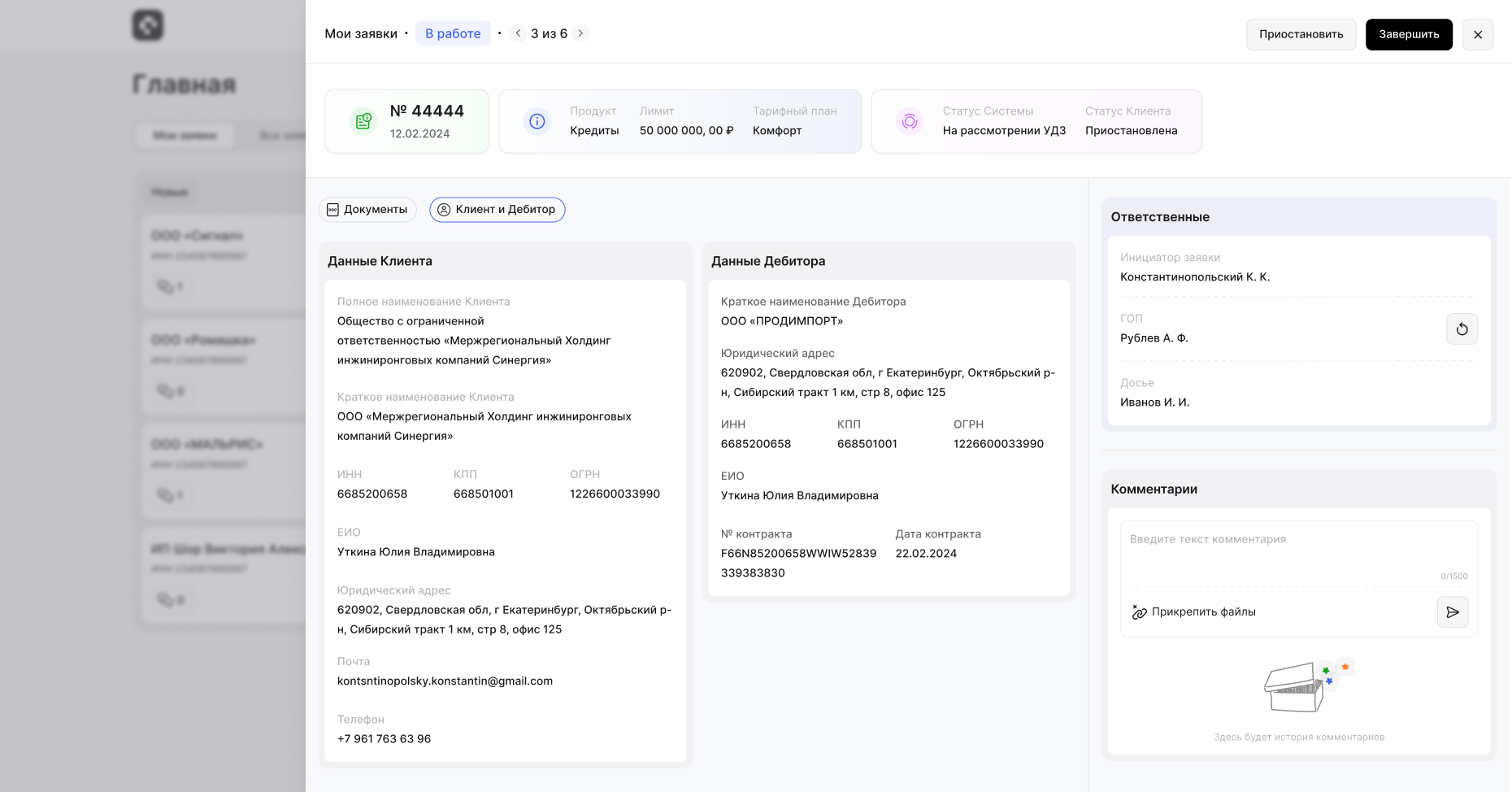
Task: Click the product info icon
Action: pyautogui.click(x=537, y=121)
